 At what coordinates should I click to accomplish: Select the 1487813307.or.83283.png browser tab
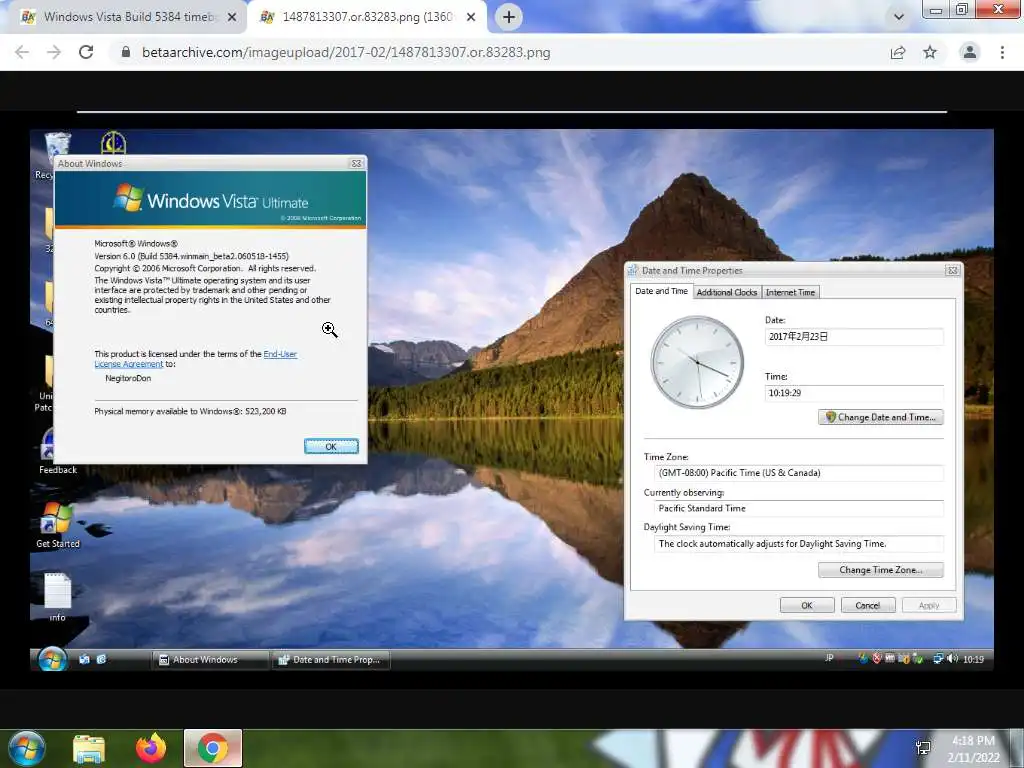pos(366,17)
